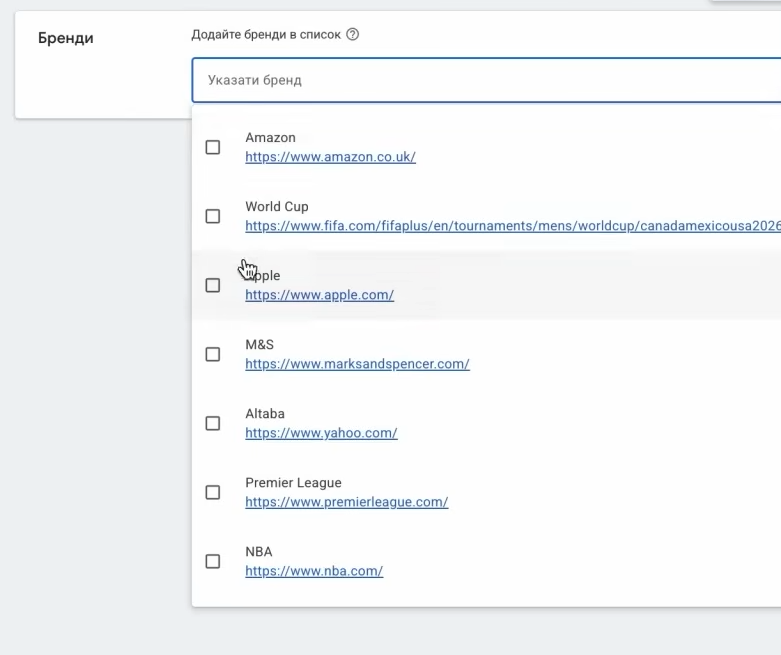Screen dimensions: 781x655
Task: Tick the World Cup checkbox
Action: coord(213,216)
